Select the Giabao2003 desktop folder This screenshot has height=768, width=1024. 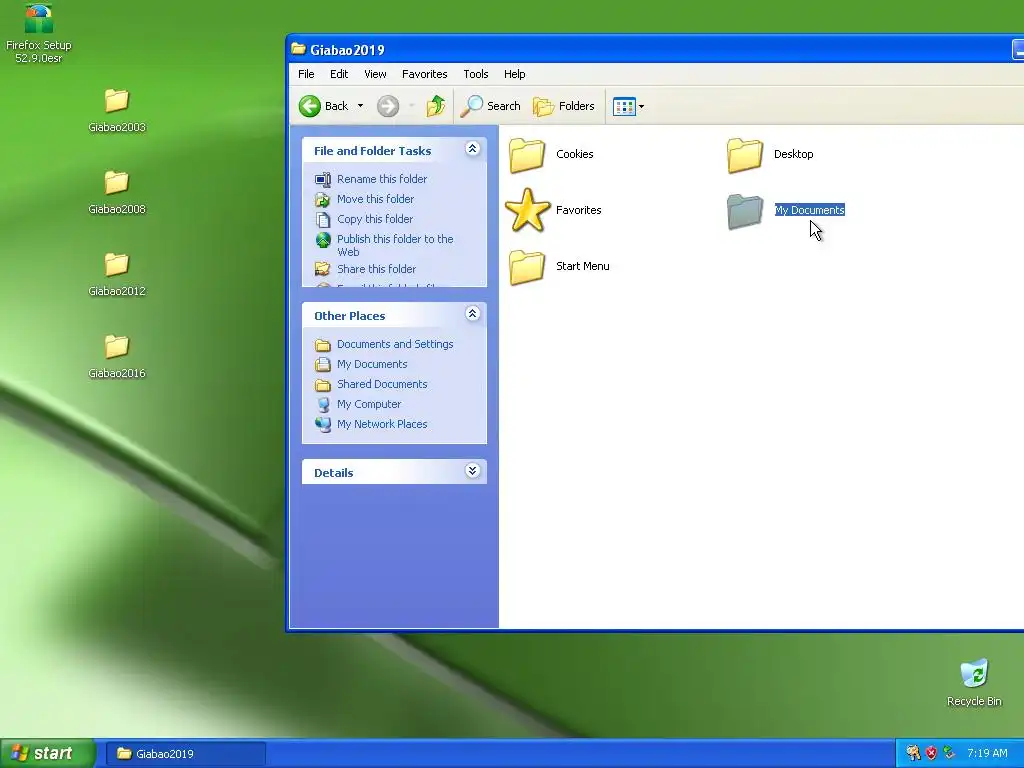click(x=117, y=110)
